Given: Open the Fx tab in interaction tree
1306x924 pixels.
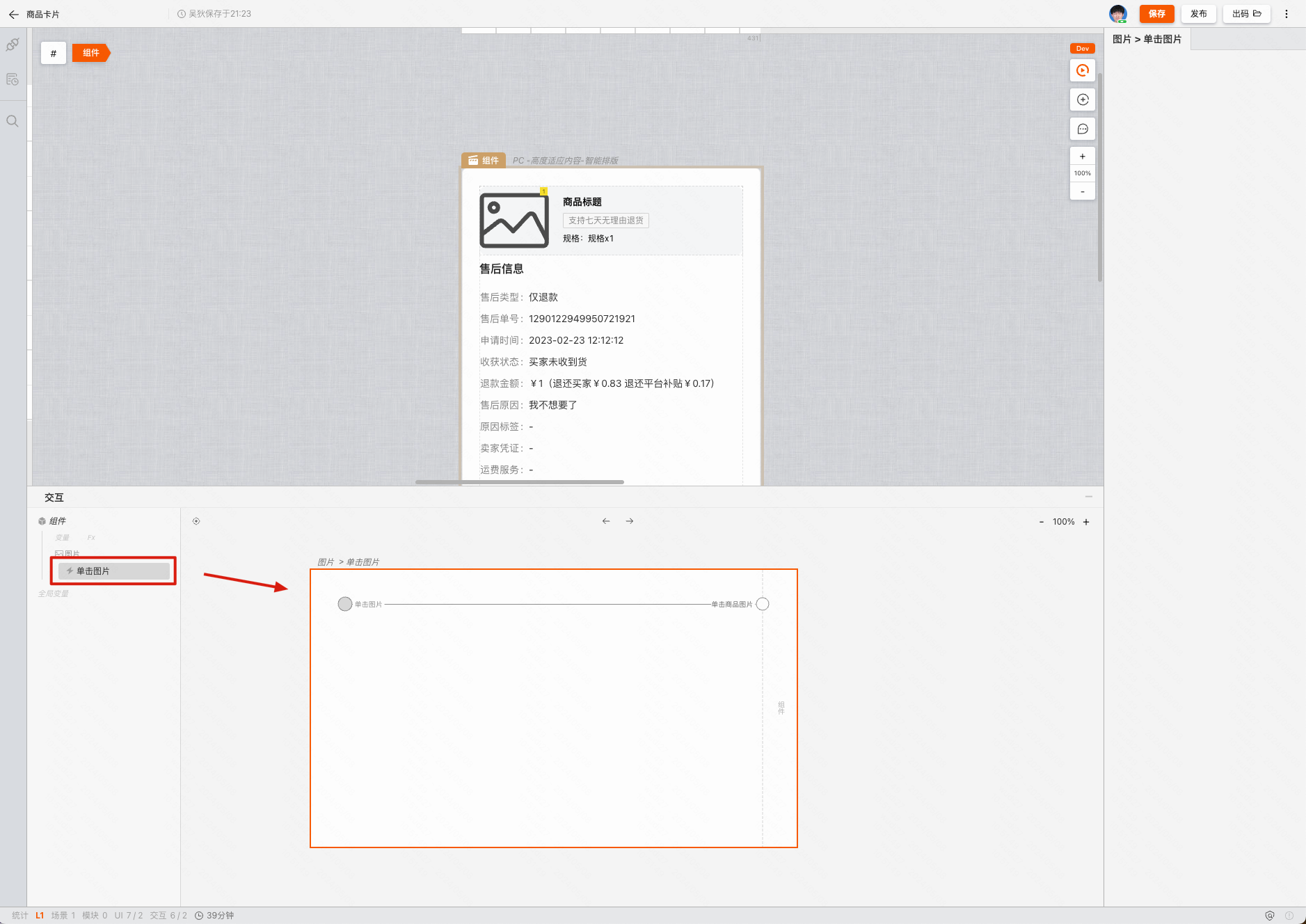Looking at the screenshot, I should coord(91,538).
